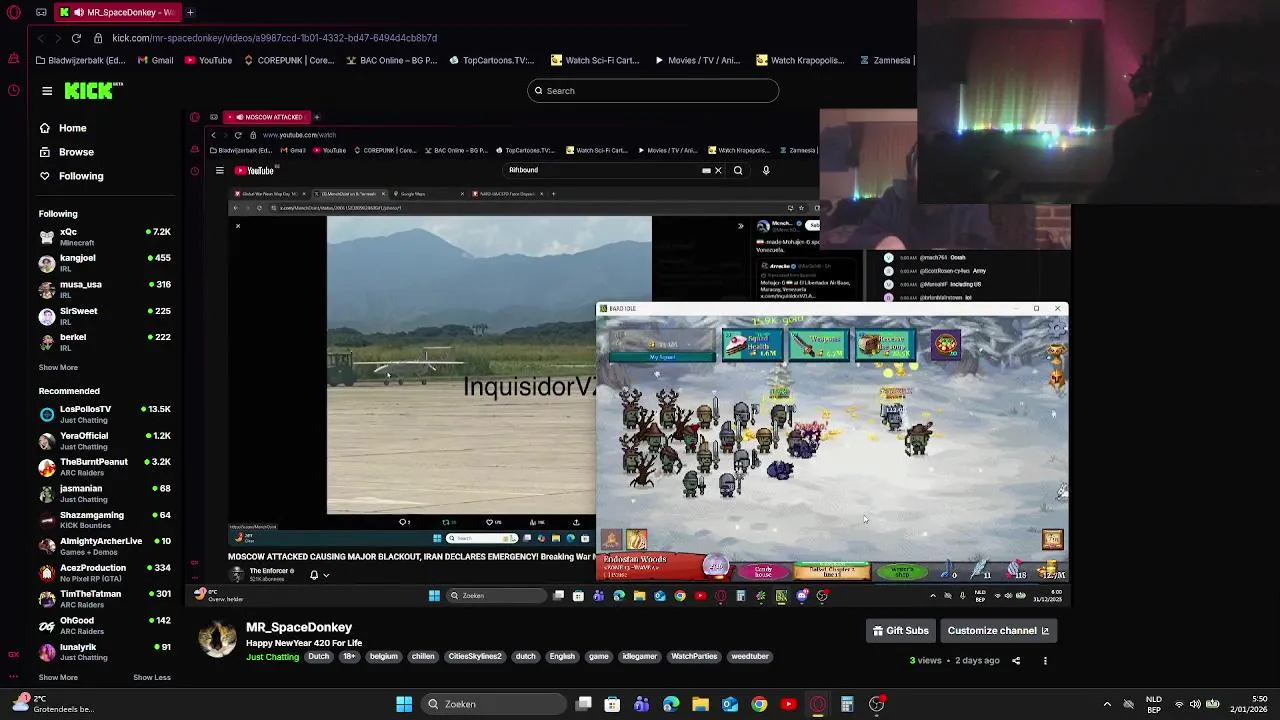The image size is (1280, 720).
Task: Click the Gift Subs button
Action: 901,631
